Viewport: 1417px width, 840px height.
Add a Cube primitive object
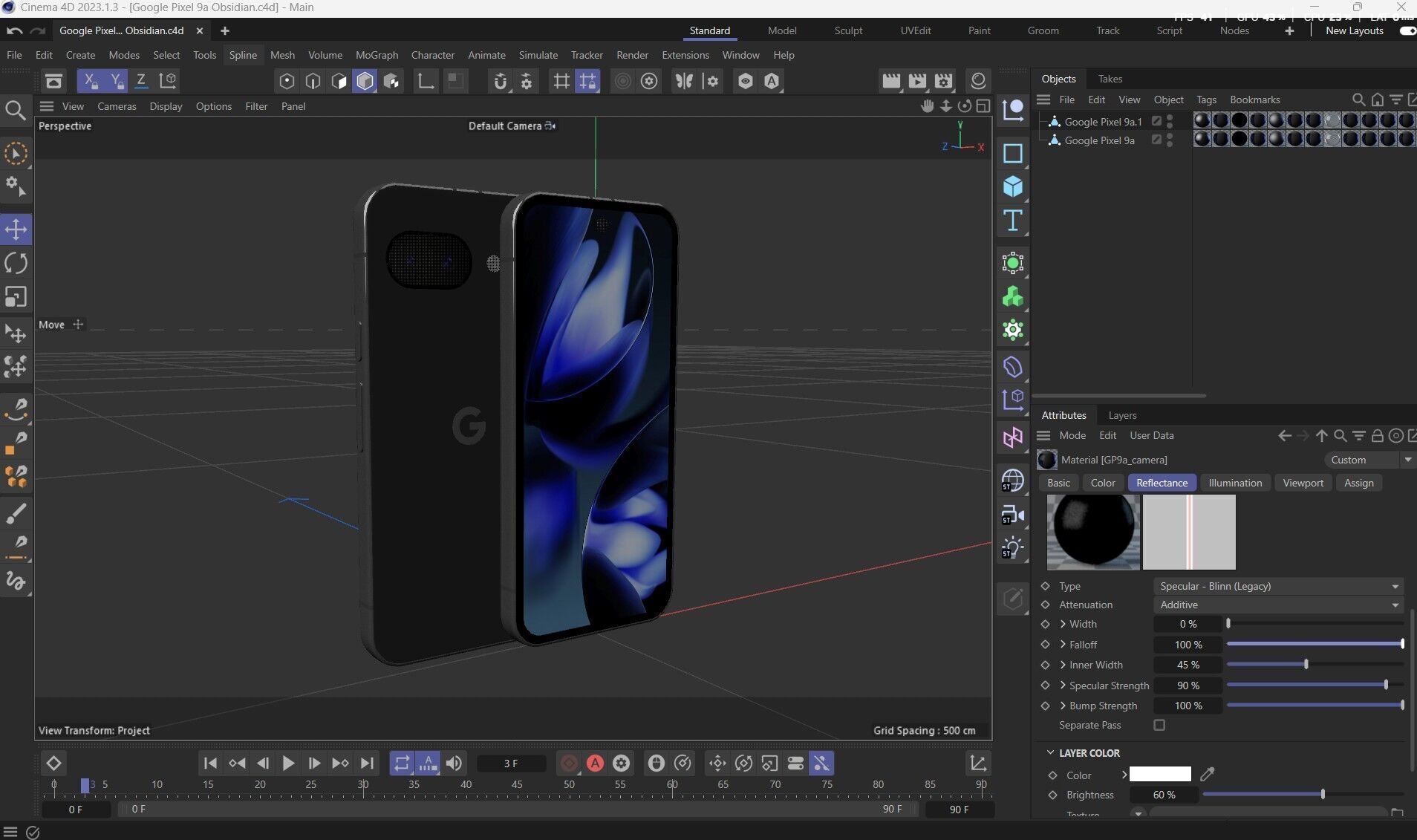pyautogui.click(x=1013, y=186)
